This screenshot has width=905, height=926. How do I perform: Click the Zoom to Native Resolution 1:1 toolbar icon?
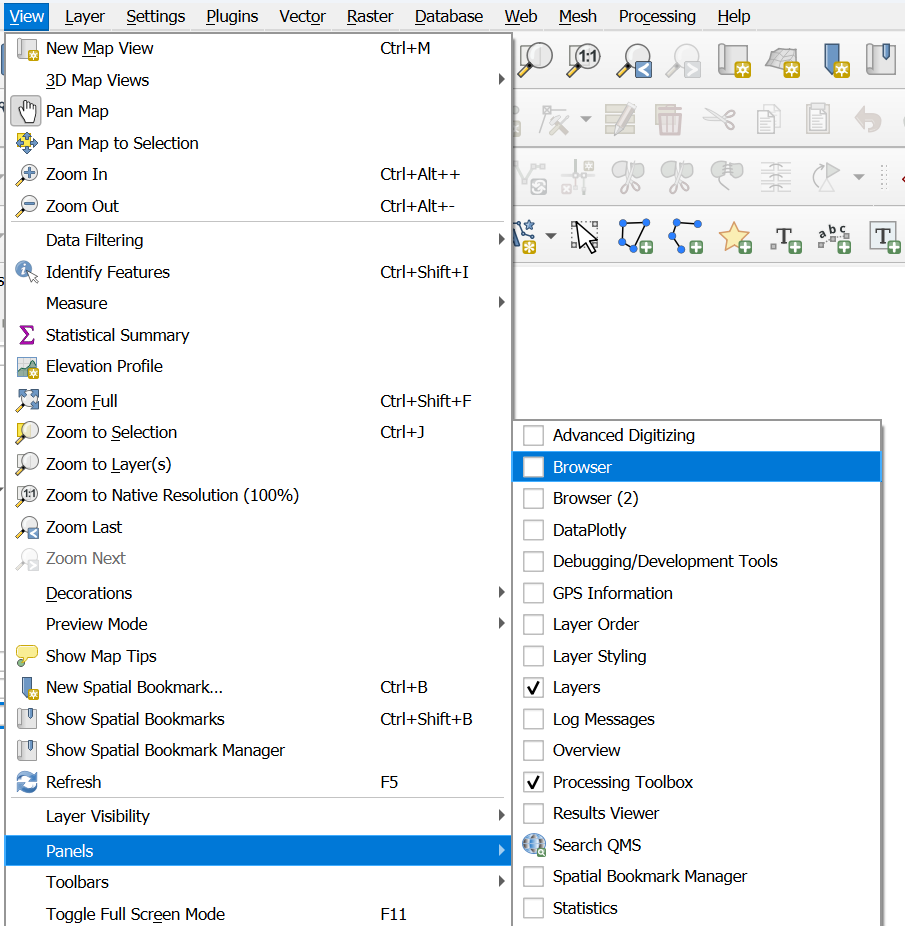point(585,60)
